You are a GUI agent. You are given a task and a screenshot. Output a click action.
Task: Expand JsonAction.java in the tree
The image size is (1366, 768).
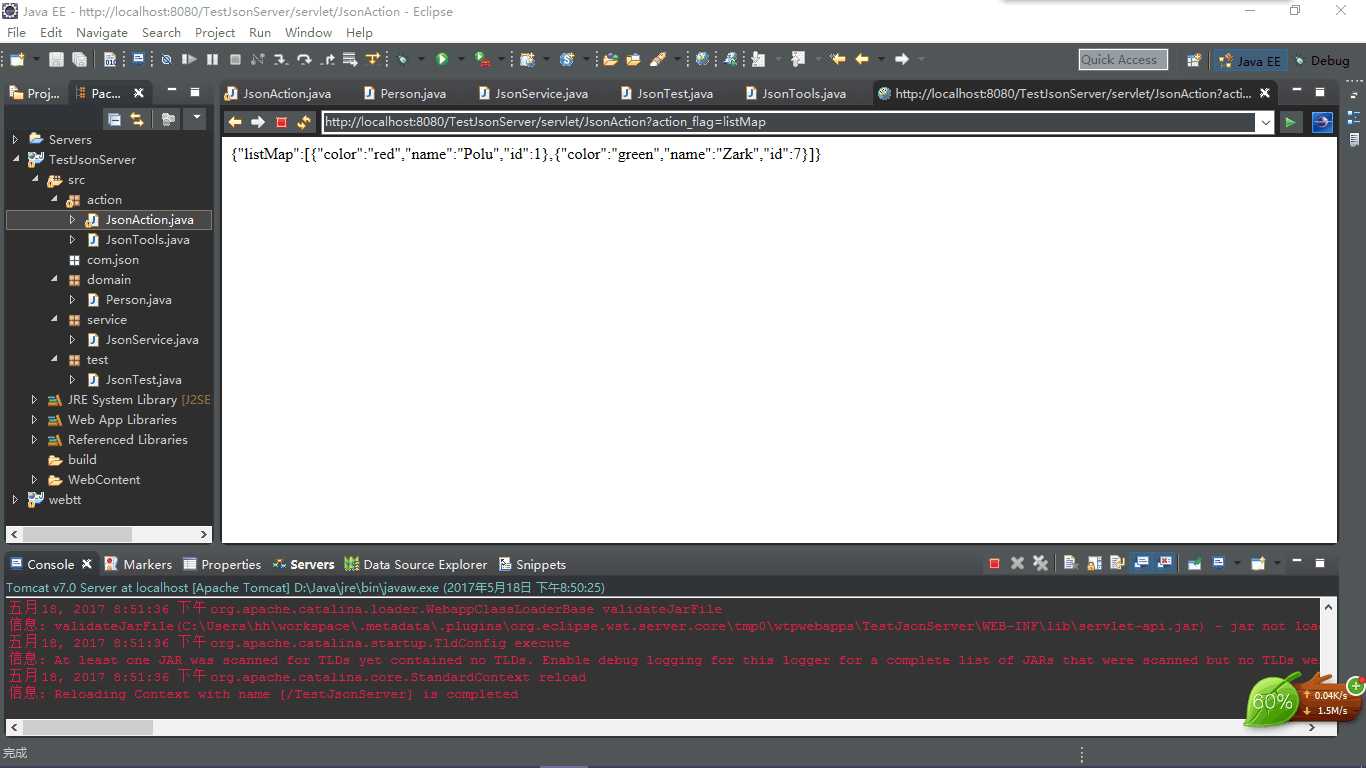click(x=72, y=220)
